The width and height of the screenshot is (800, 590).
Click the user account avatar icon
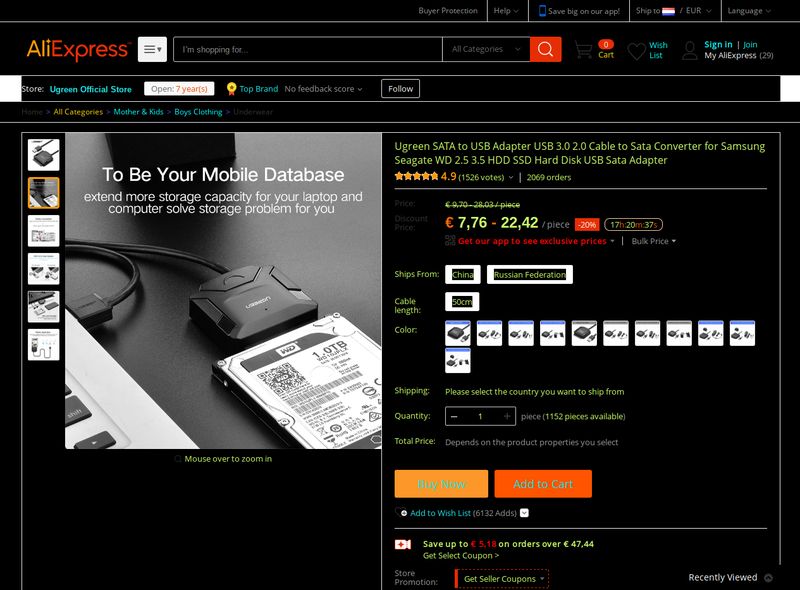(690, 51)
